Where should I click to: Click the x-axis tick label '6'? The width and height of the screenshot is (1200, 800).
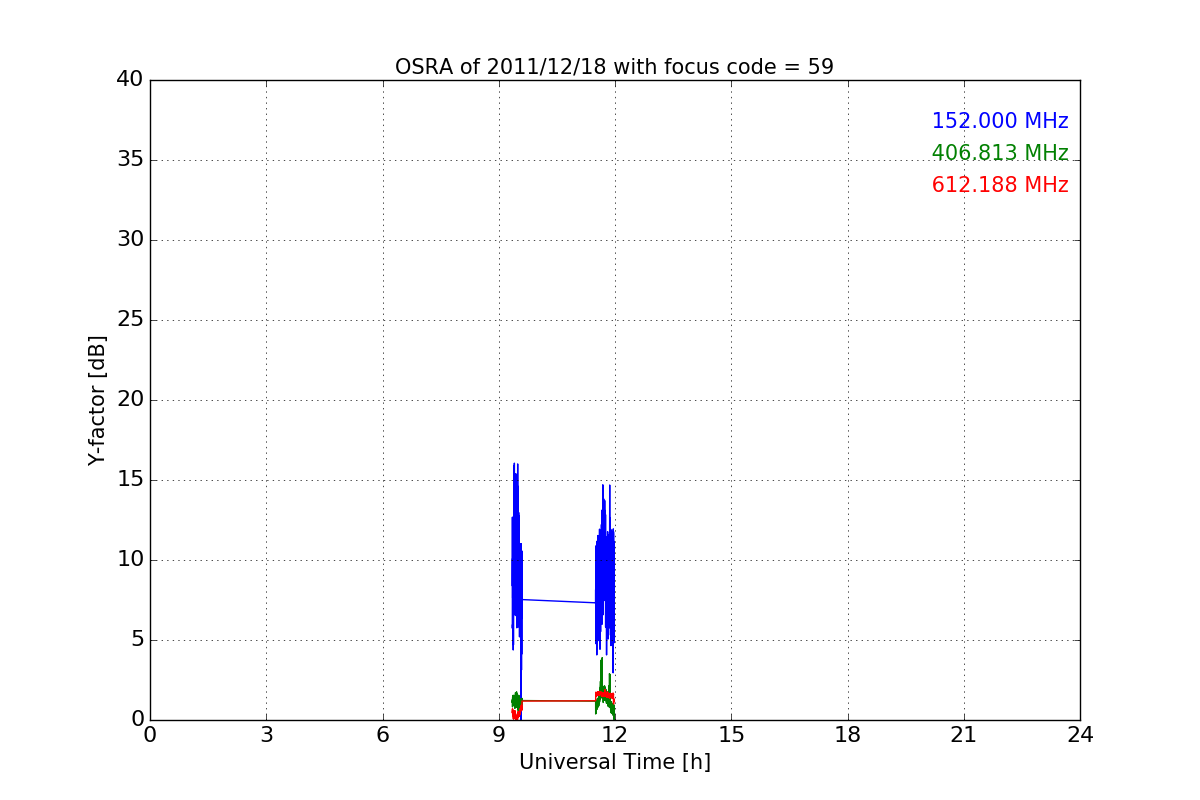(x=383, y=735)
